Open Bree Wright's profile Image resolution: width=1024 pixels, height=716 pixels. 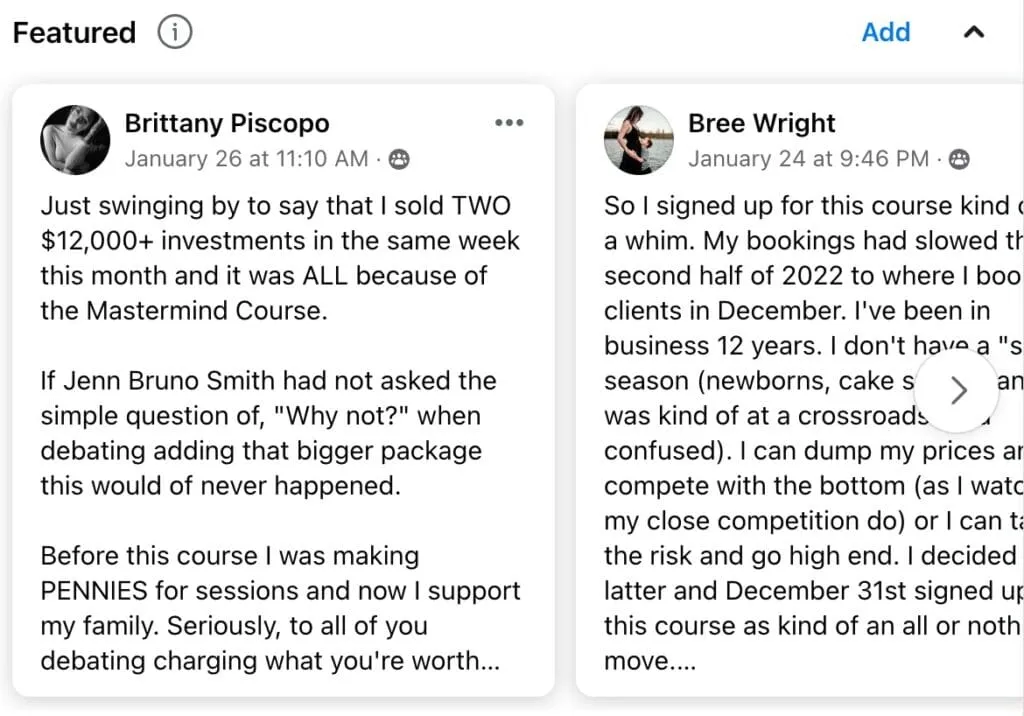(761, 123)
